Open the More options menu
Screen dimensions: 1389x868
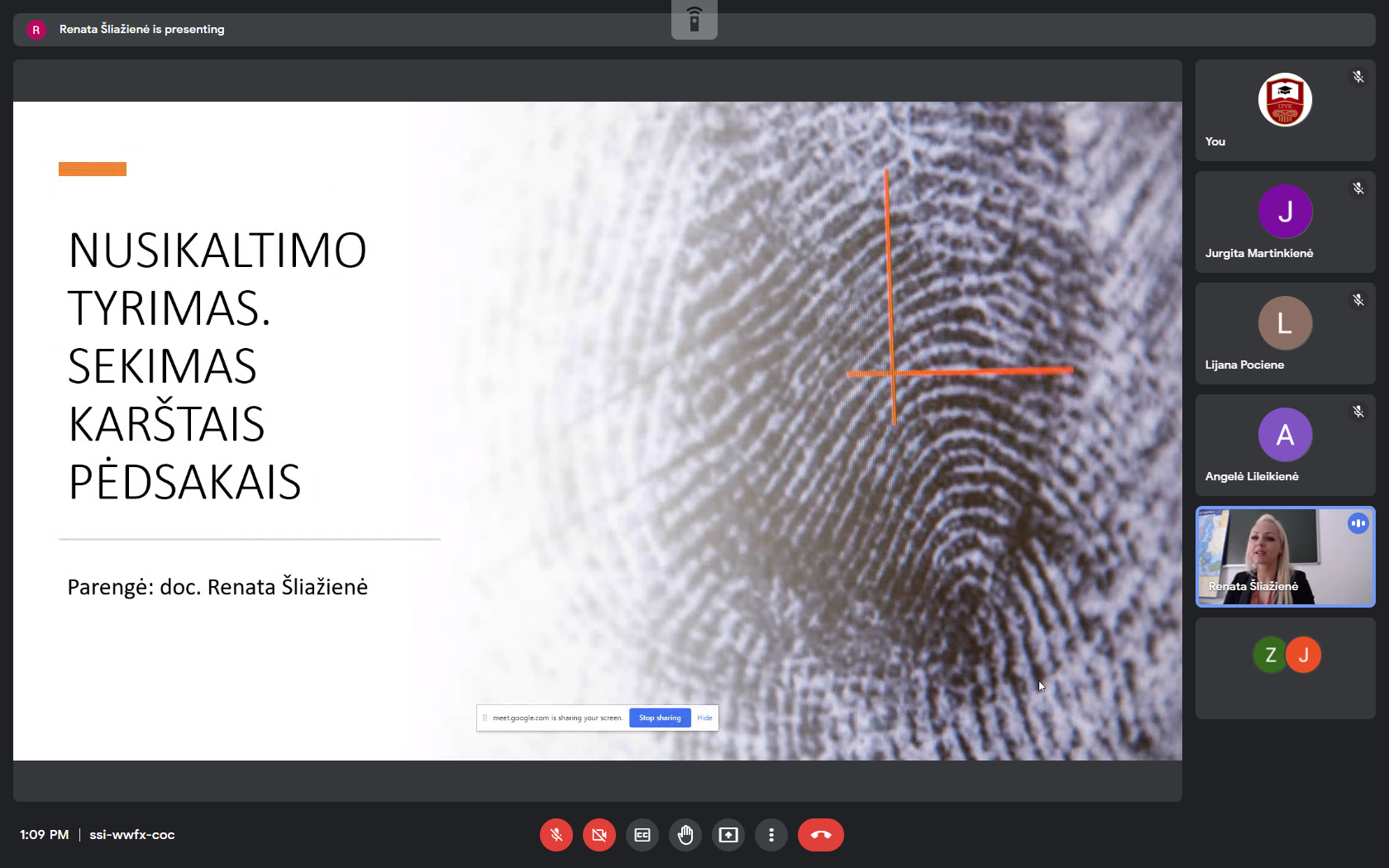click(771, 835)
